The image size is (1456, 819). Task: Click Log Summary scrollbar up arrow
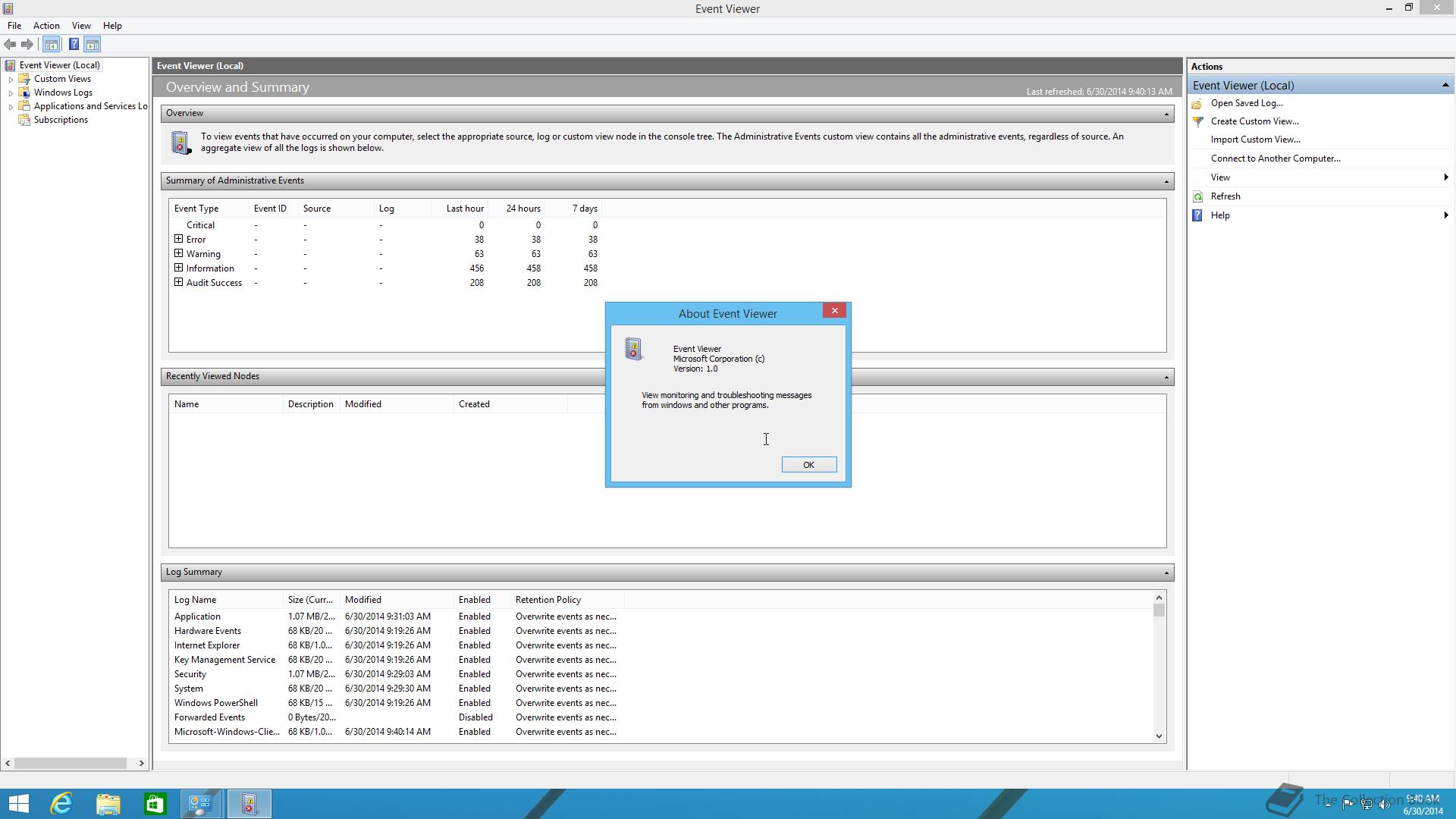coord(1159,598)
